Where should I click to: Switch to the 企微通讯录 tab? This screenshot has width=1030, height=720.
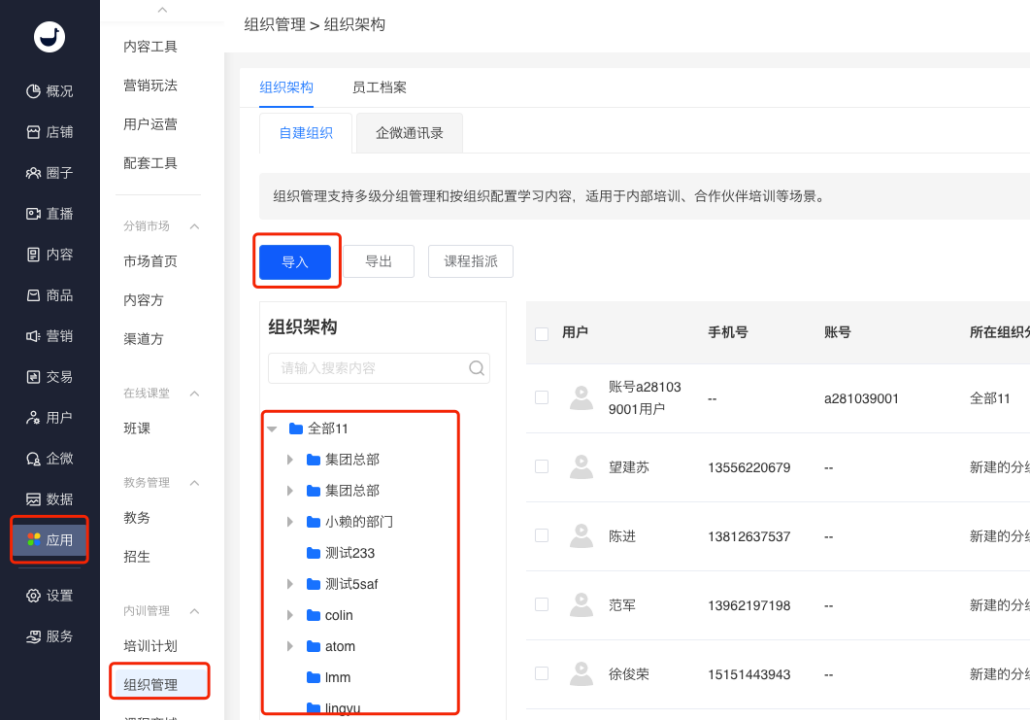[x=409, y=133]
